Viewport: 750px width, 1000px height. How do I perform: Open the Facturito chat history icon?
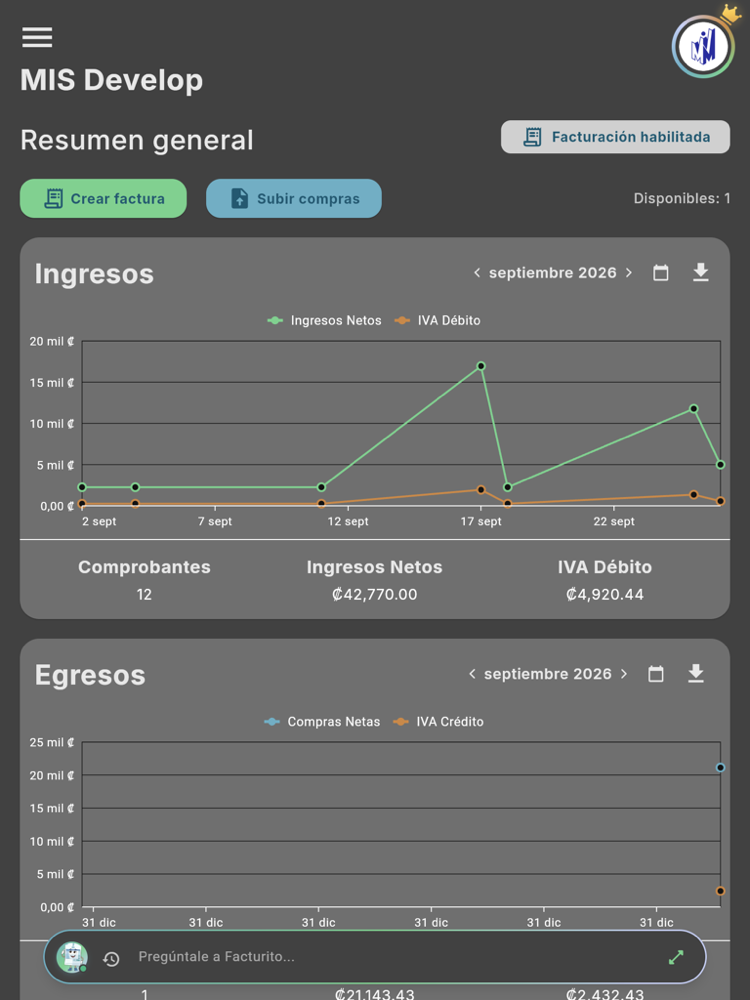coord(111,959)
